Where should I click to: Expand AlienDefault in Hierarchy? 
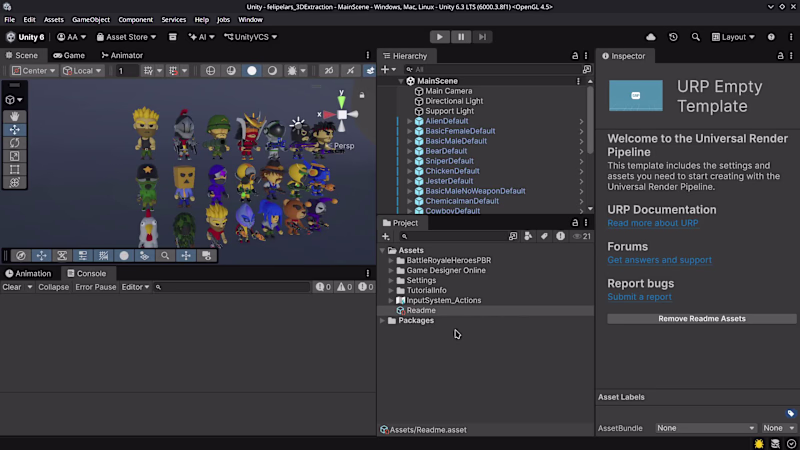click(409, 121)
